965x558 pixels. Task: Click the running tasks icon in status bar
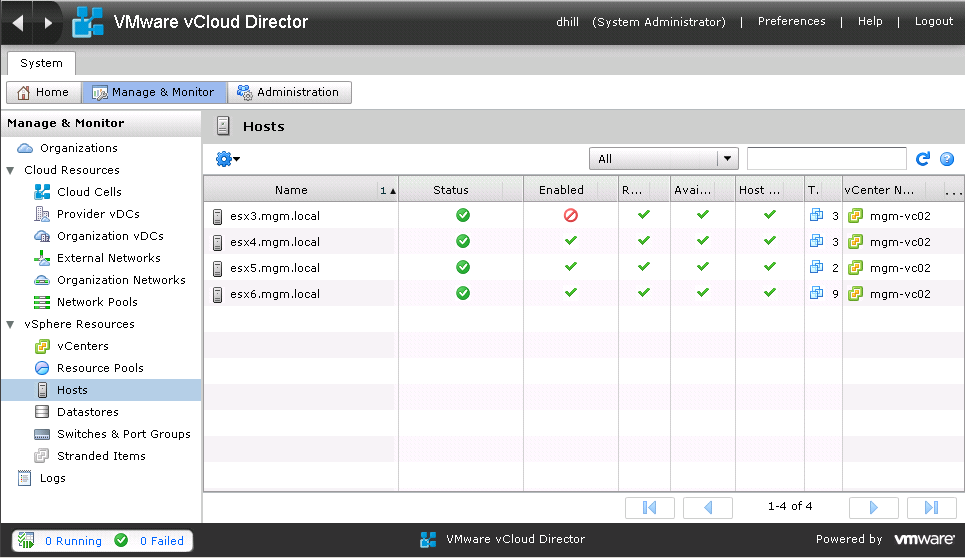pos(26,540)
